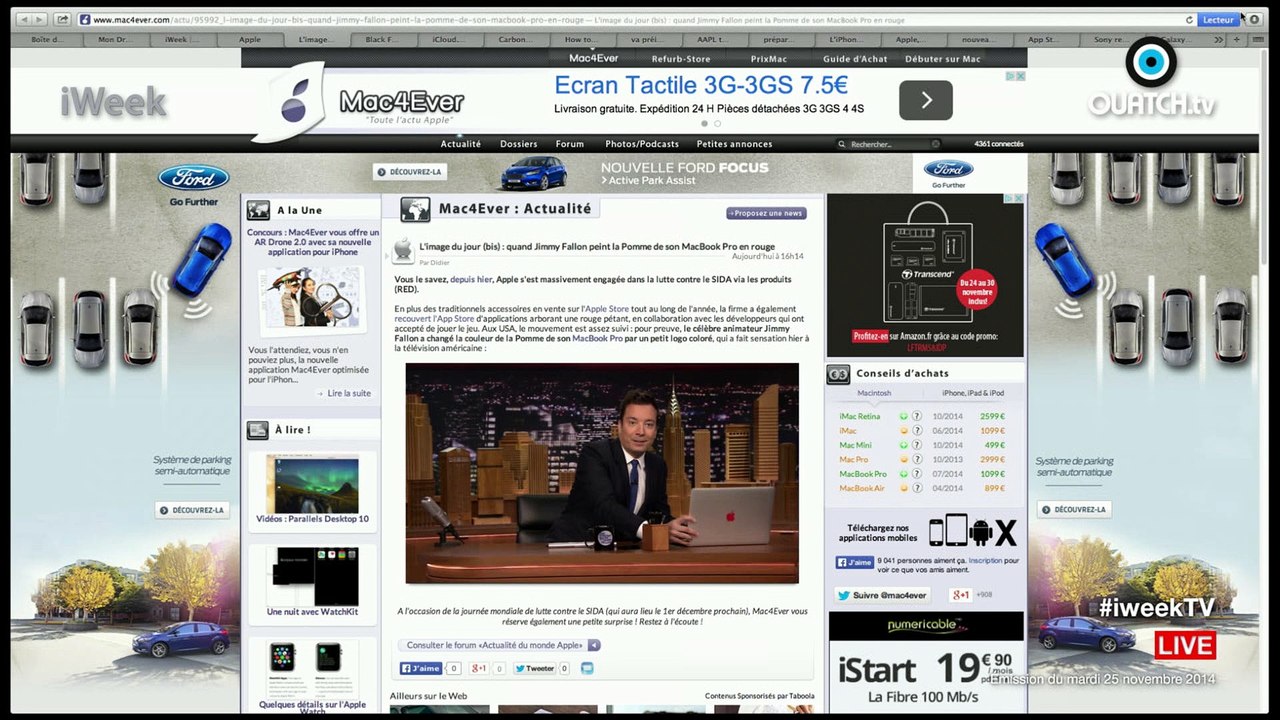Image resolution: width=1280 pixels, height=720 pixels.
Task: Click the Facebook J'aime button under article
Action: 421,668
